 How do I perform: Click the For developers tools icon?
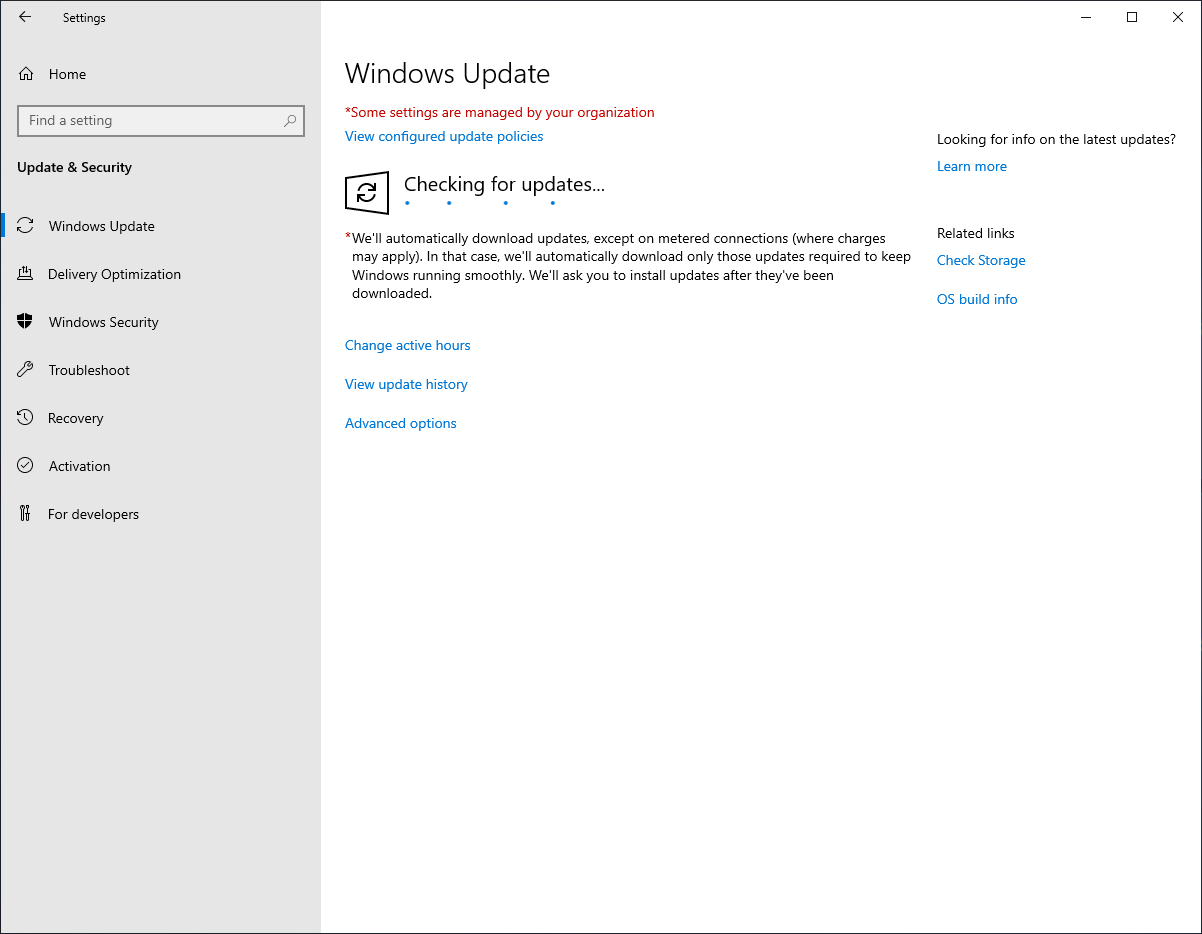[26, 514]
